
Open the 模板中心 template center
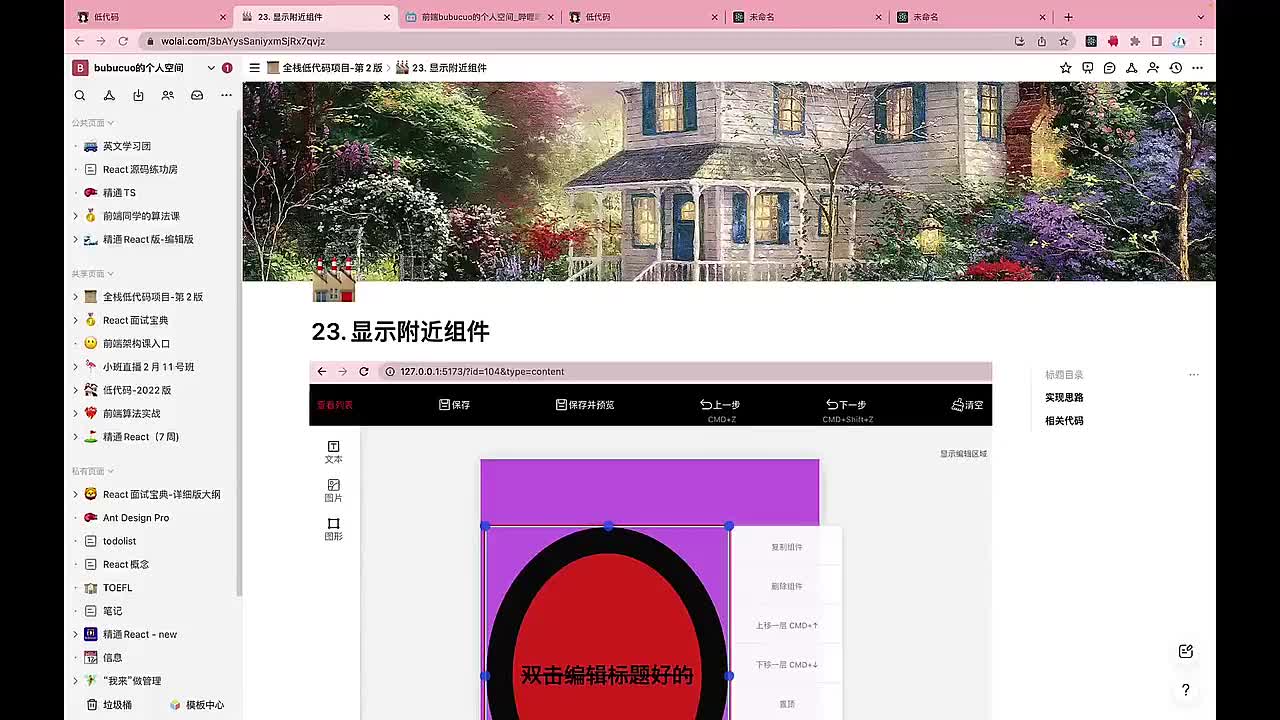[x=196, y=705]
